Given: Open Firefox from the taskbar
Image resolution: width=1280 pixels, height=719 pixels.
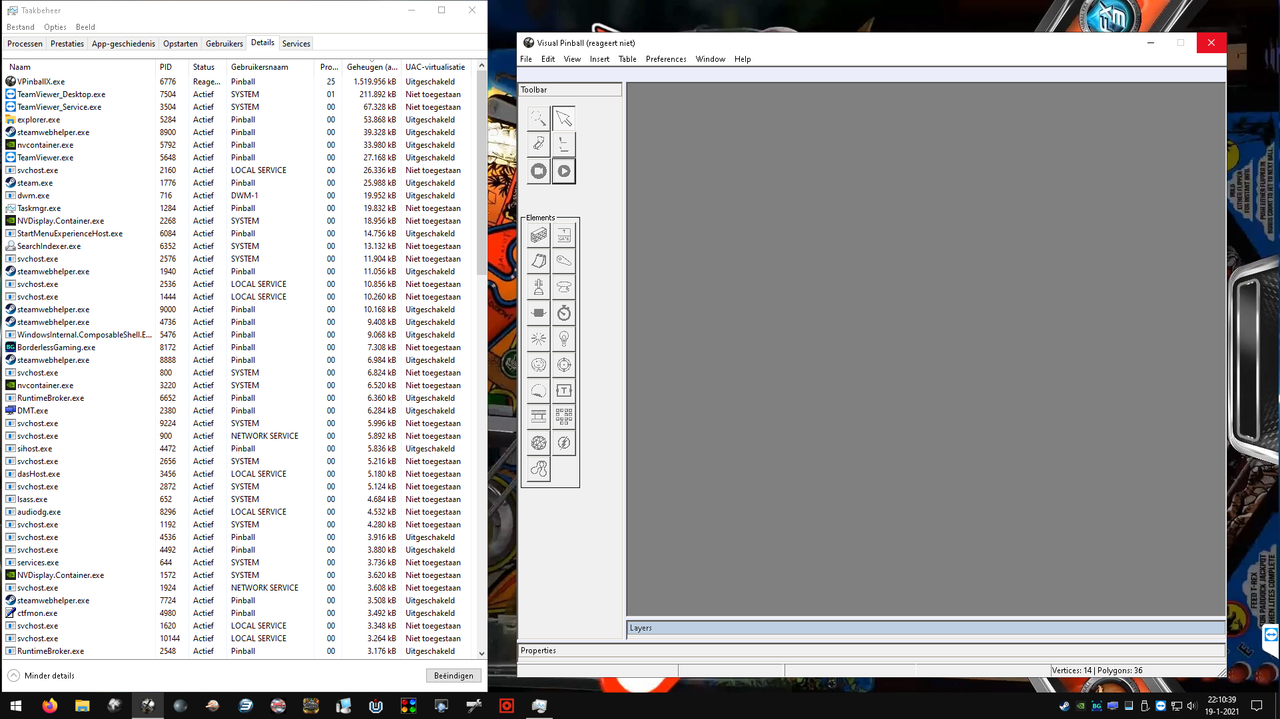Looking at the screenshot, I should click(x=50, y=705).
